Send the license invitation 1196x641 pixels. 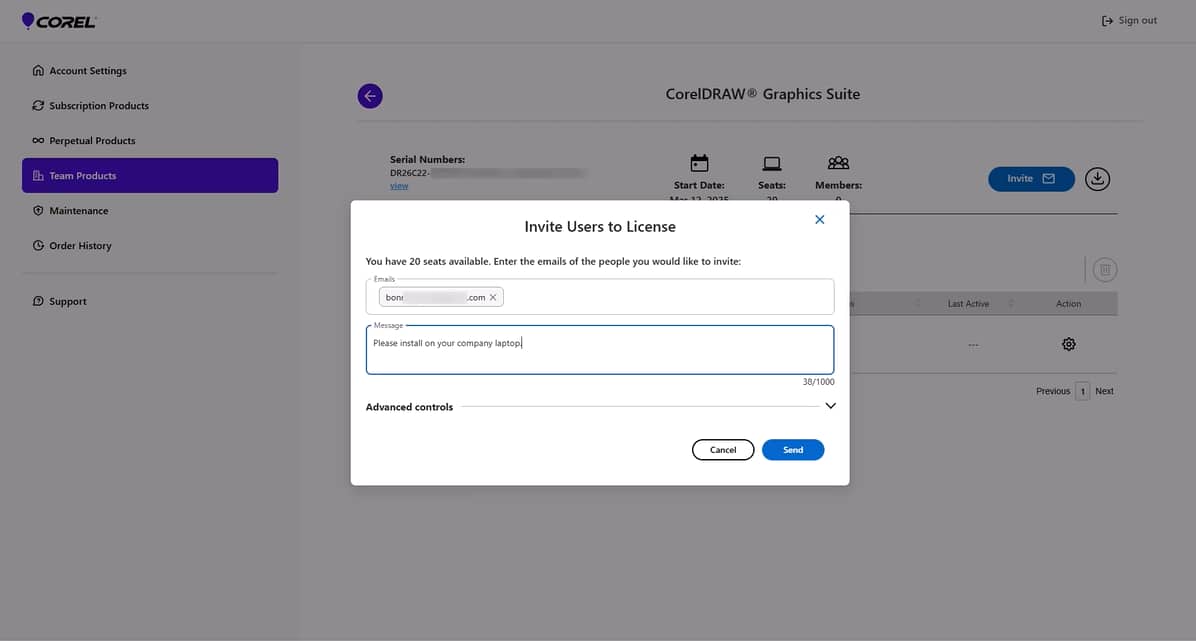click(793, 449)
